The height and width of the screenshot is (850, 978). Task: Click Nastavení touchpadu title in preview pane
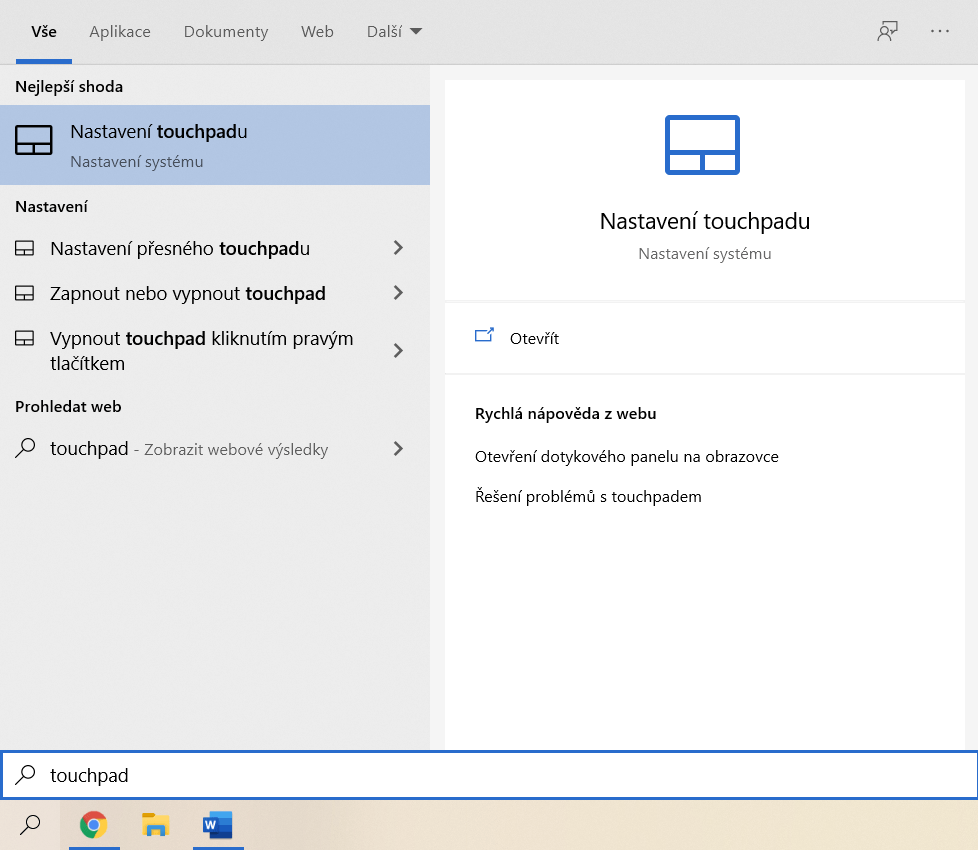pyautogui.click(x=705, y=221)
